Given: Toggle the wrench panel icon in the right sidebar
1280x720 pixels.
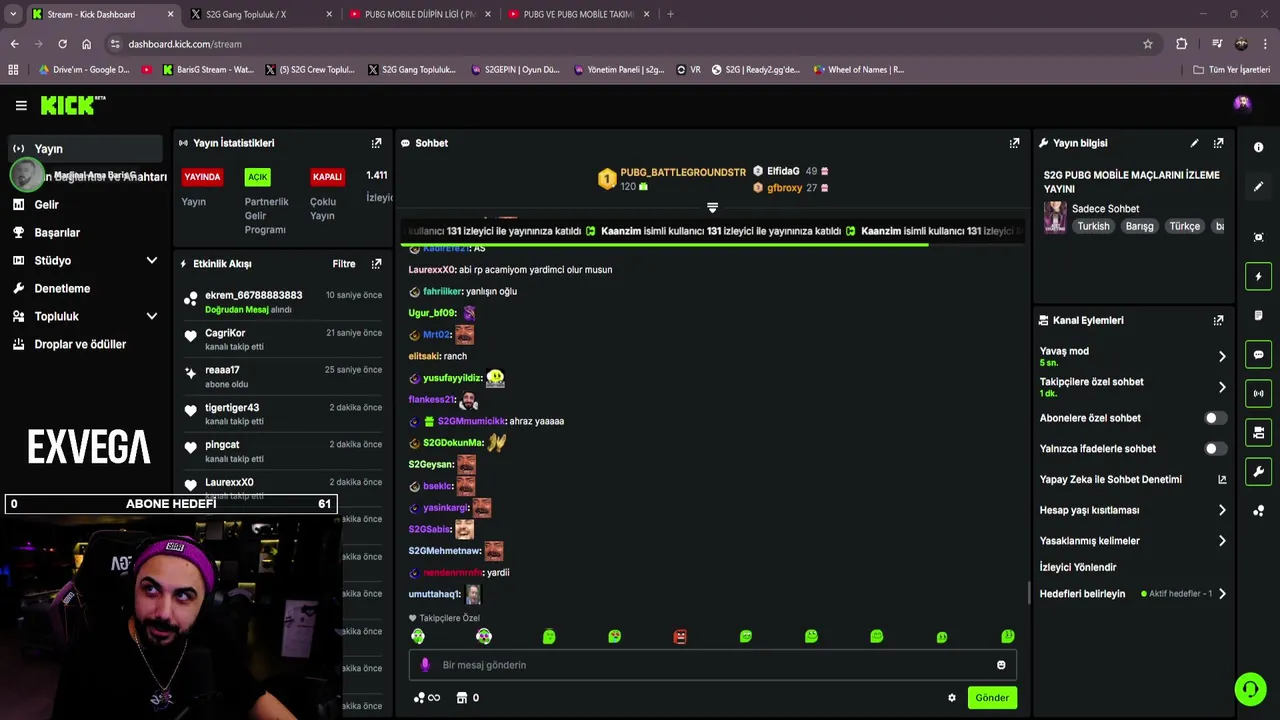Looking at the screenshot, I should [1258, 472].
